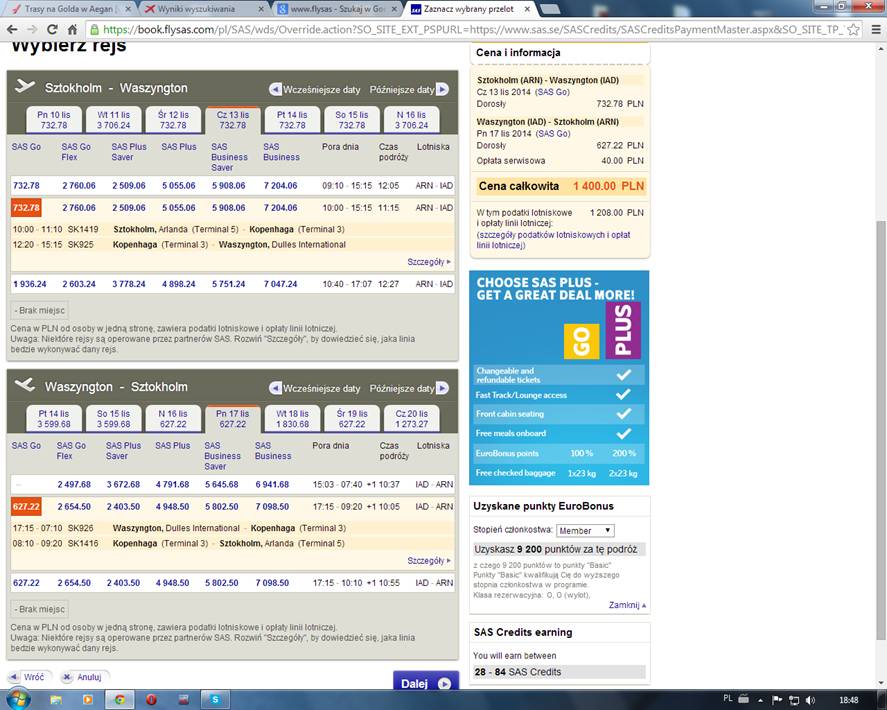
Task: Choose SAS Go Flex 2 760.06 on 09:10 flight
Action: (x=79, y=186)
